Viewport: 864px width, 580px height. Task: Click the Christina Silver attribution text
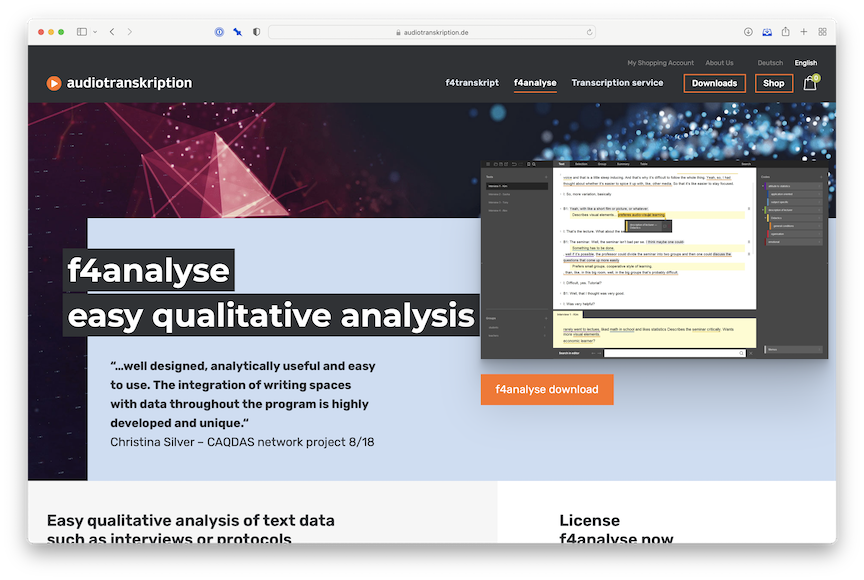[242, 442]
